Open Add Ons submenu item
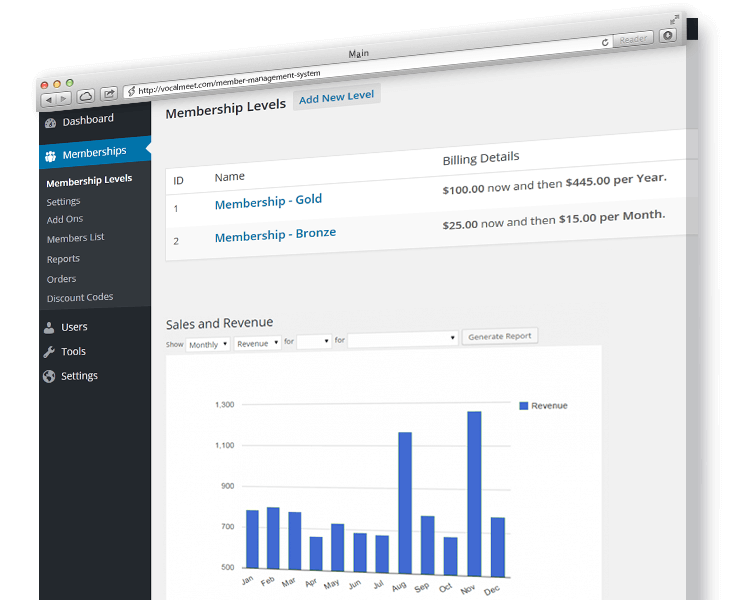The height and width of the screenshot is (600, 731). pyautogui.click(x=65, y=219)
